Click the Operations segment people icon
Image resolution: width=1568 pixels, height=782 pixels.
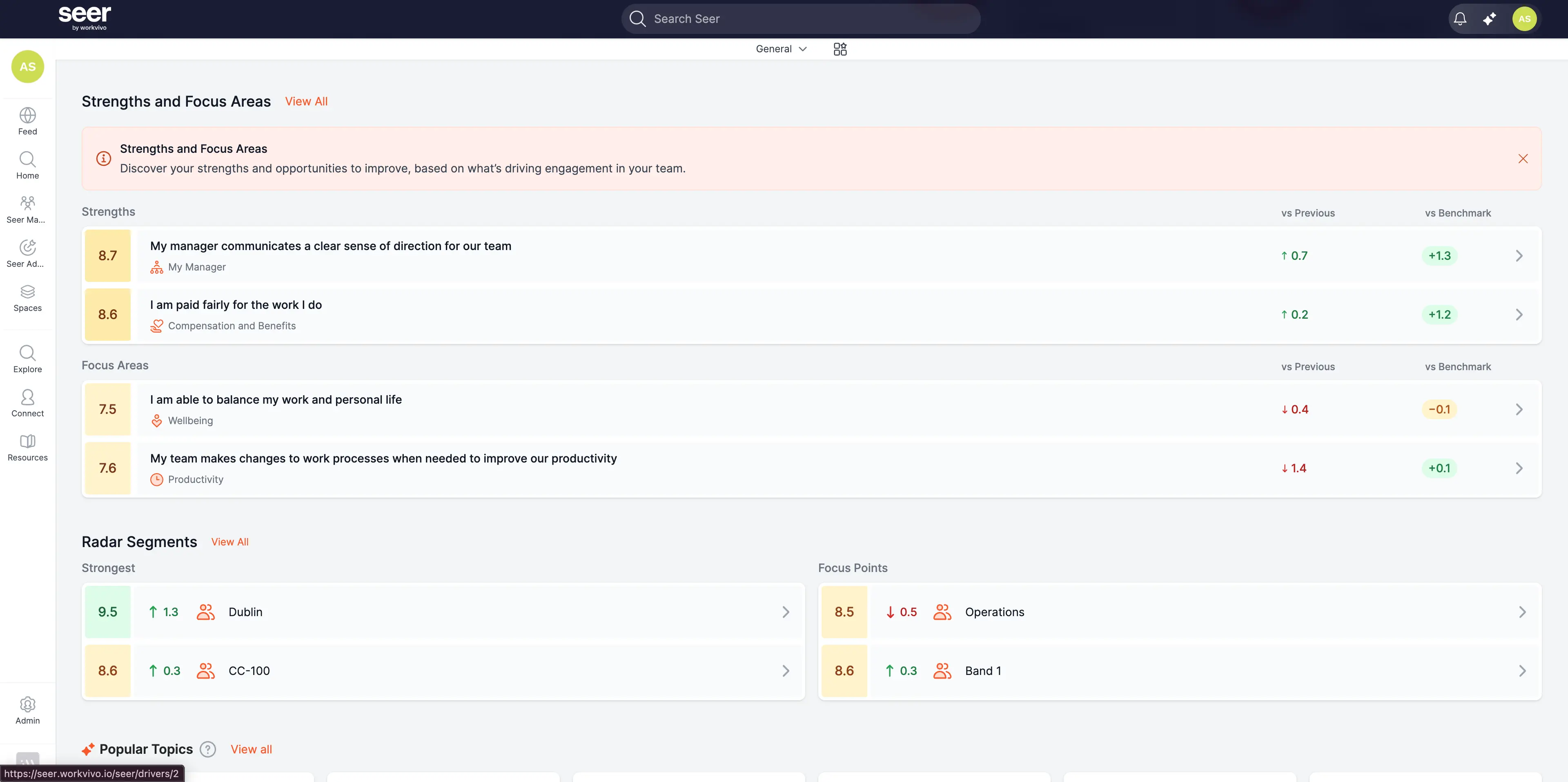tap(942, 612)
